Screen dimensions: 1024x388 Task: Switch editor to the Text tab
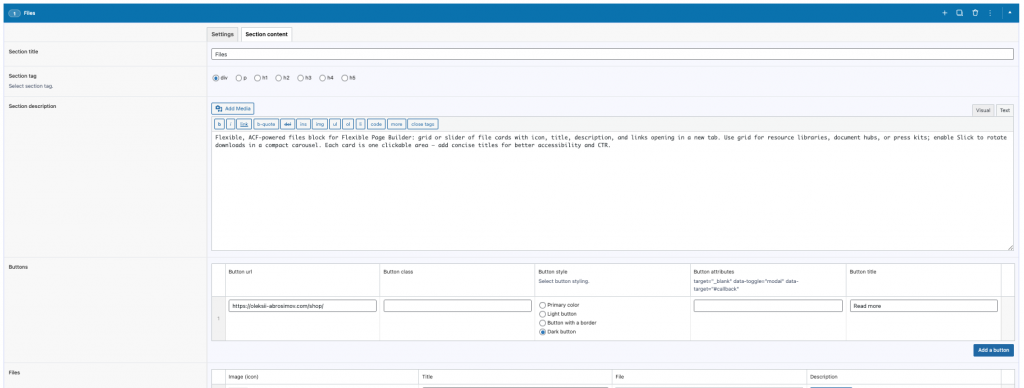[1004, 110]
